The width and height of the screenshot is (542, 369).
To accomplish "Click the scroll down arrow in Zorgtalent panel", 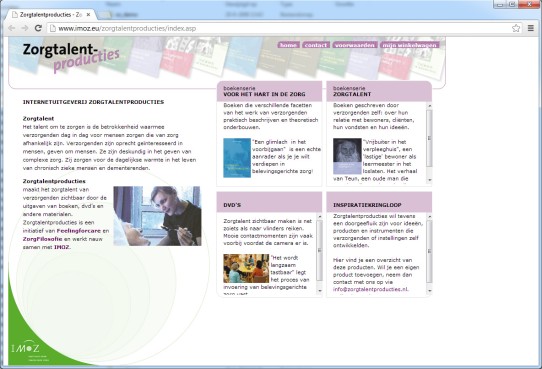I will click(430, 180).
